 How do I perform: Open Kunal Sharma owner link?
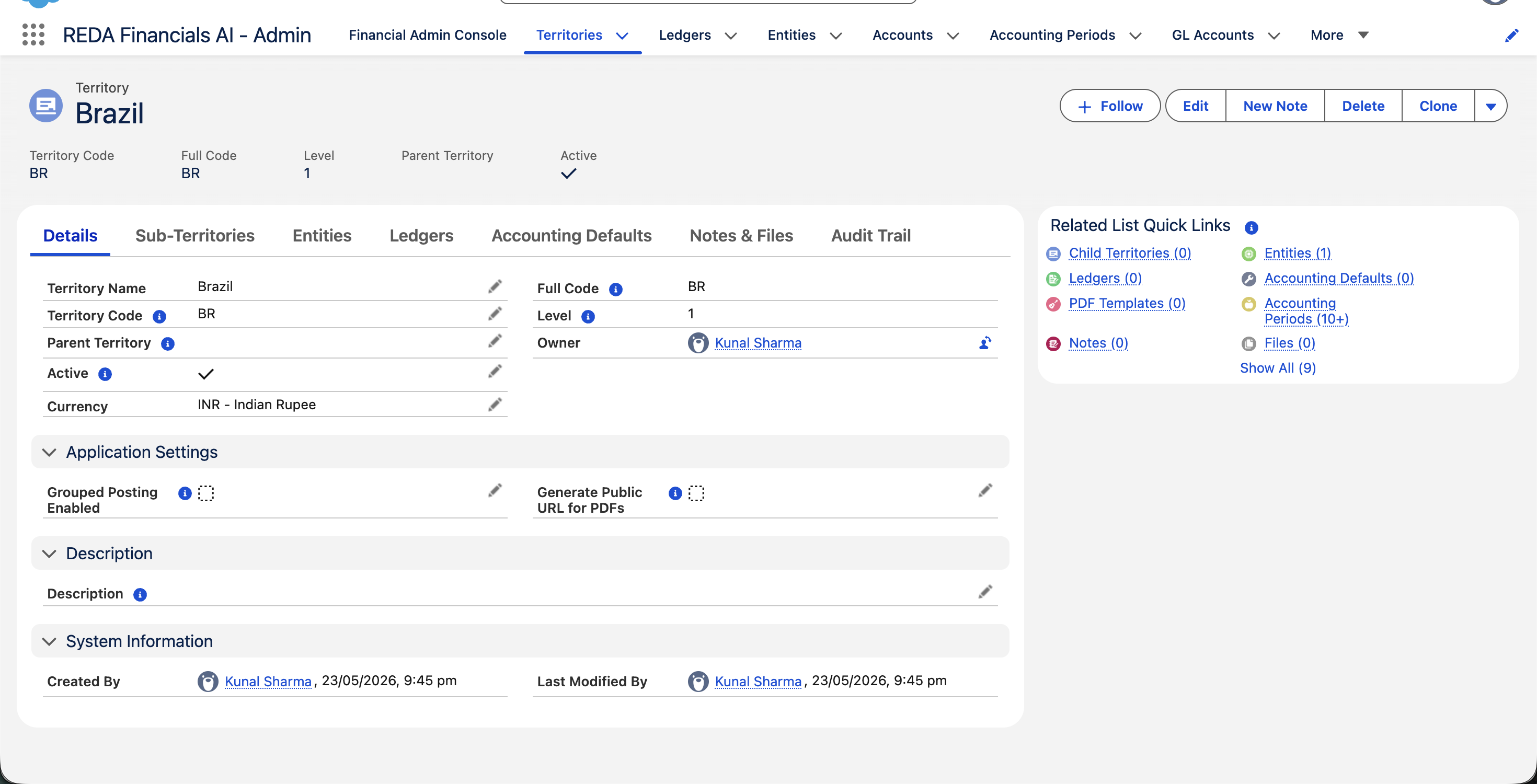pos(758,343)
